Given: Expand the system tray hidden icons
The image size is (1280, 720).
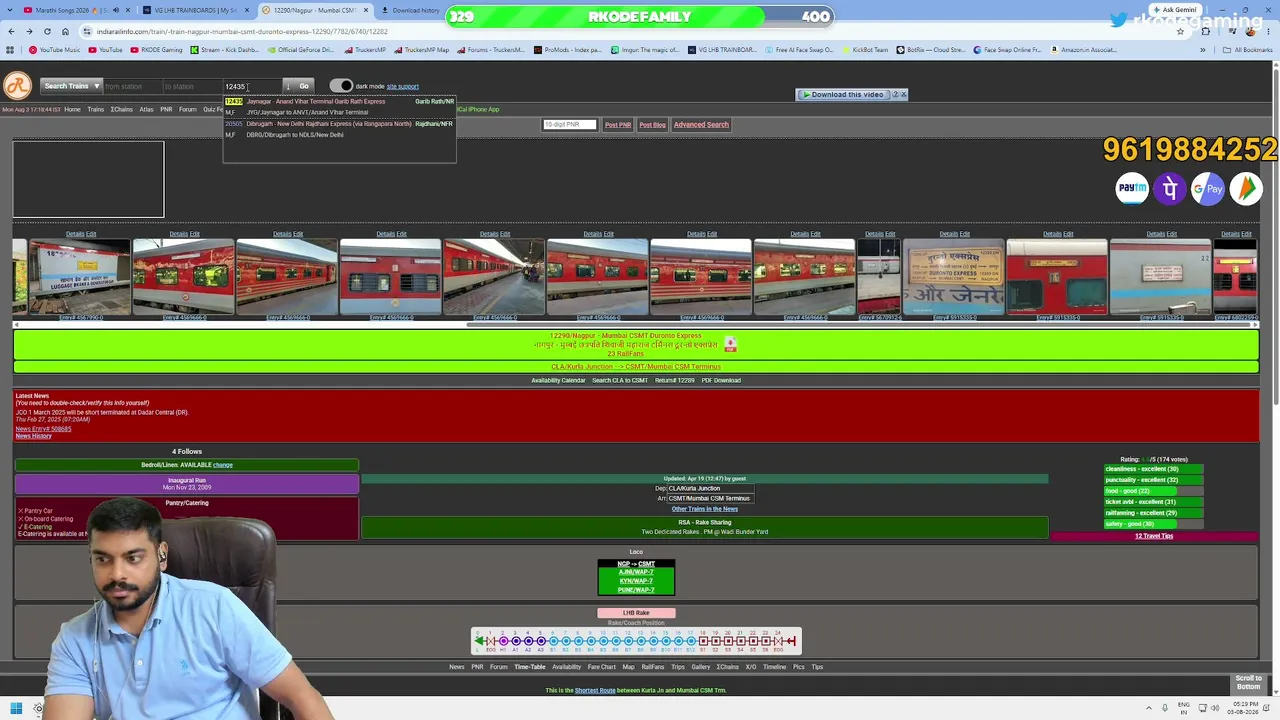Looking at the screenshot, I should click(1149, 708).
